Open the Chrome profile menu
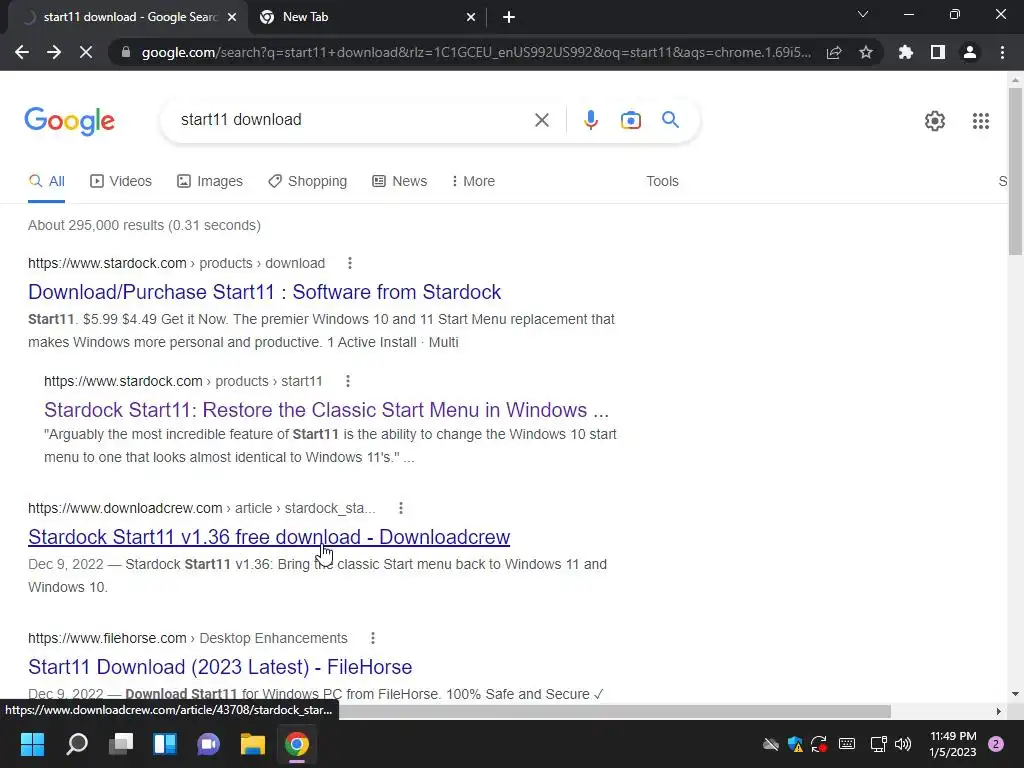 [x=970, y=52]
